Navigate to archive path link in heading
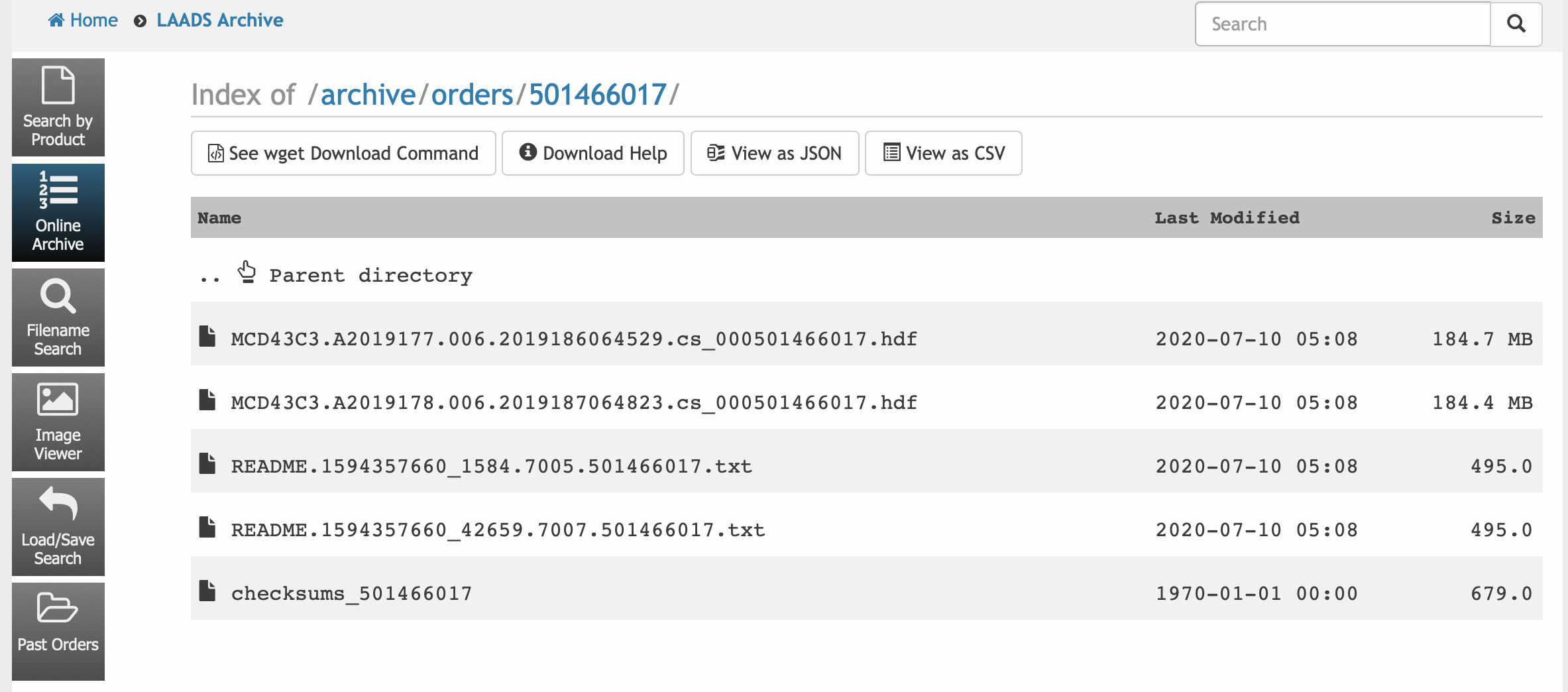 tap(368, 95)
